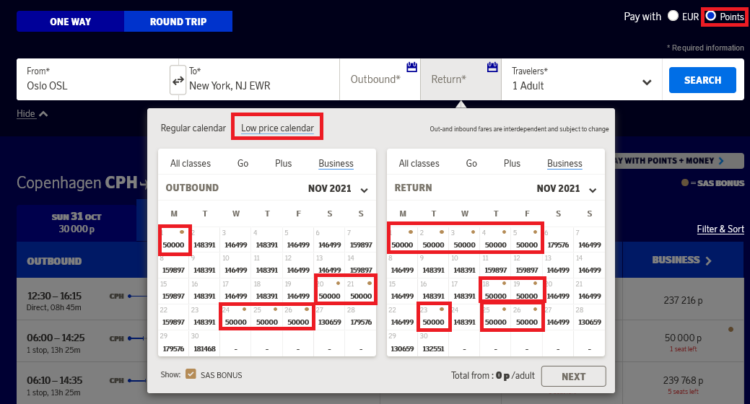Click the NEXT button in calendar
750x404 pixels.
click(574, 376)
